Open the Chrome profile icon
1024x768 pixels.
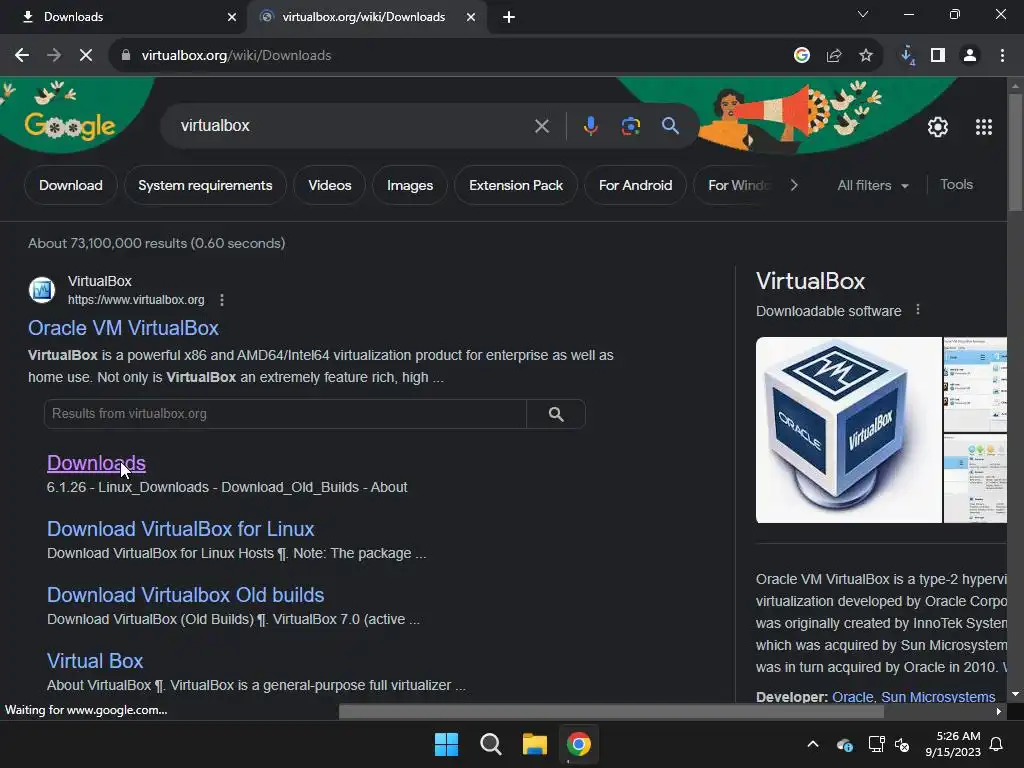pos(970,56)
